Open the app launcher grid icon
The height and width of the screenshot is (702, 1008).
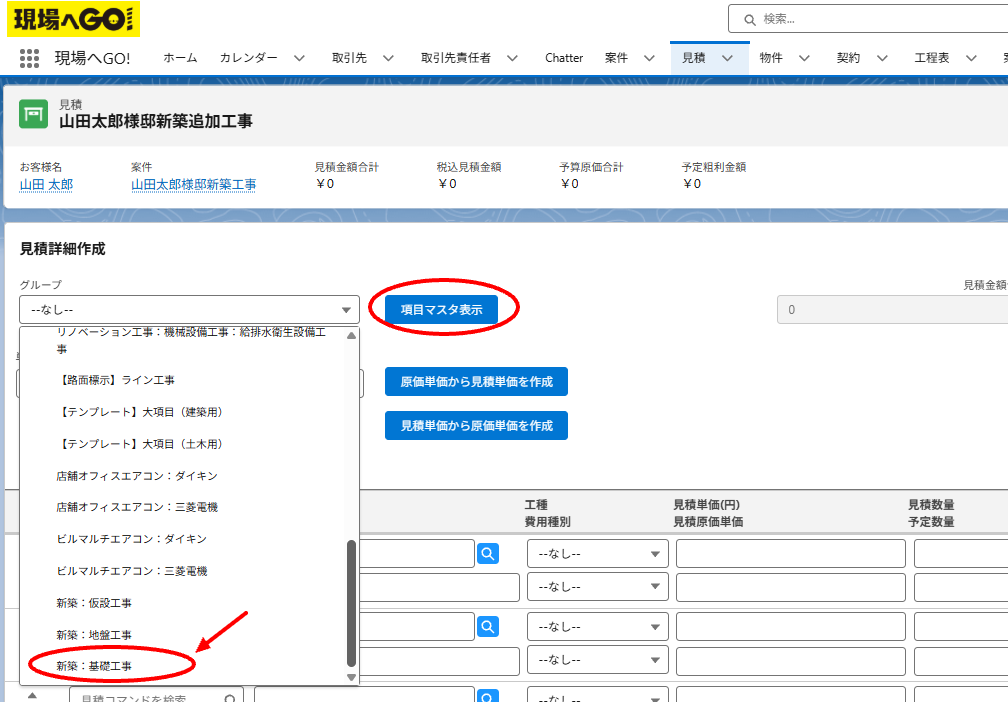pos(29,58)
